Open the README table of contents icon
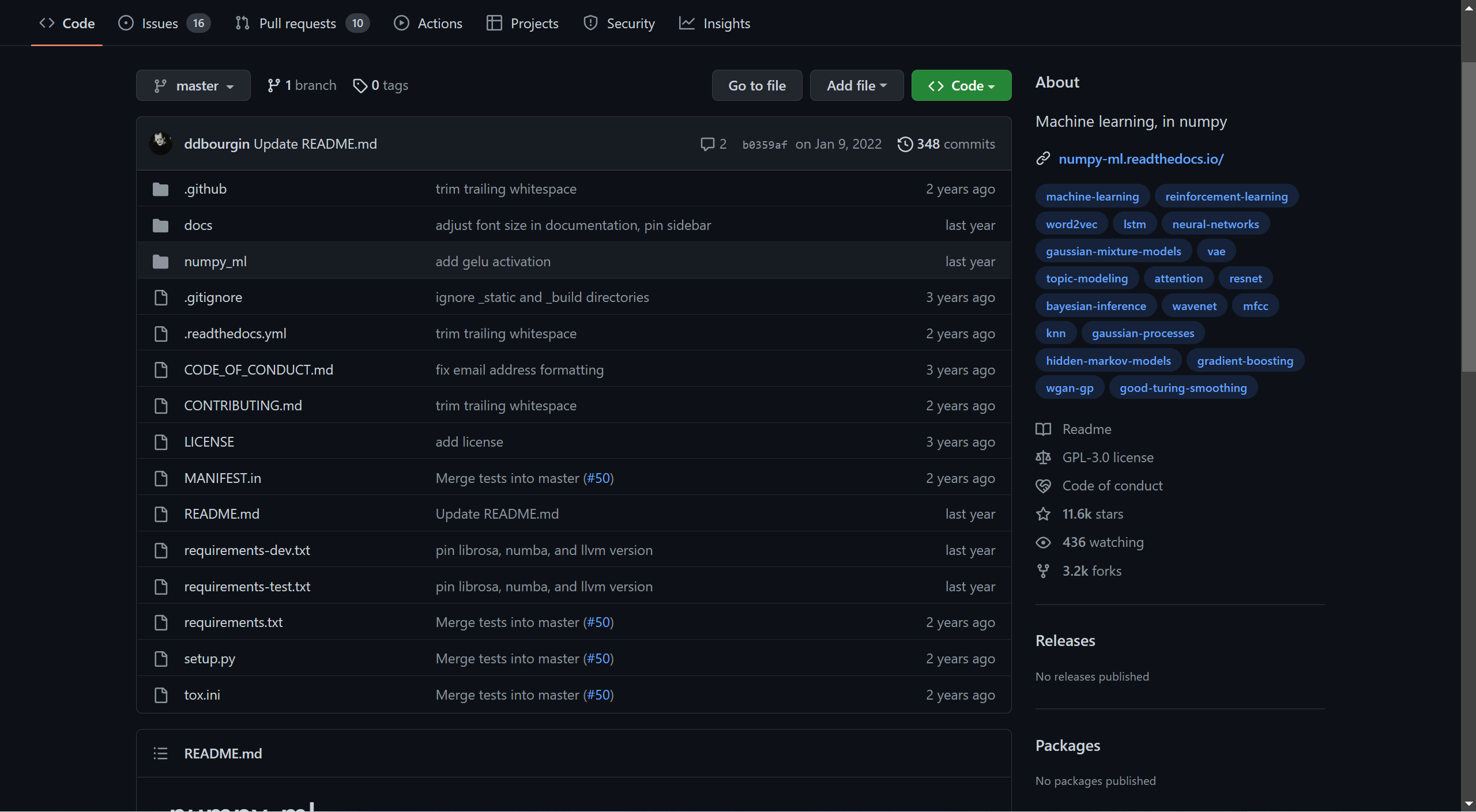The image size is (1476, 812). (160, 753)
